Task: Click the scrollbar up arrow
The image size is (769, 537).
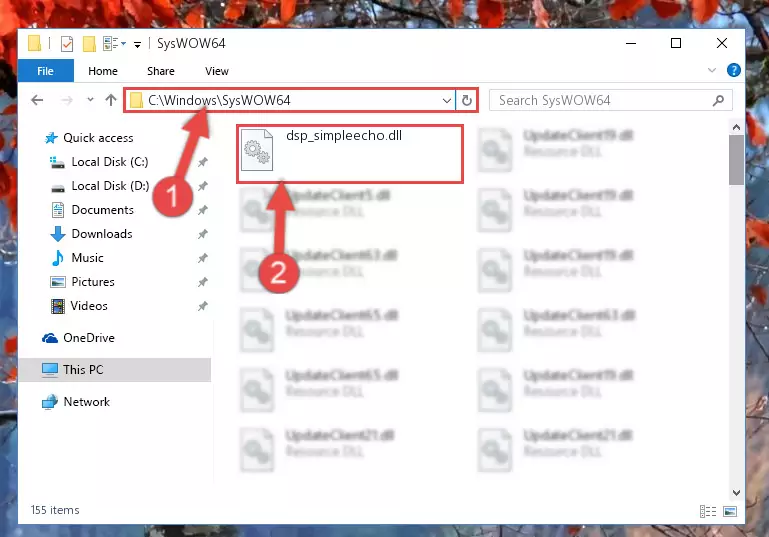Action: tap(736, 128)
